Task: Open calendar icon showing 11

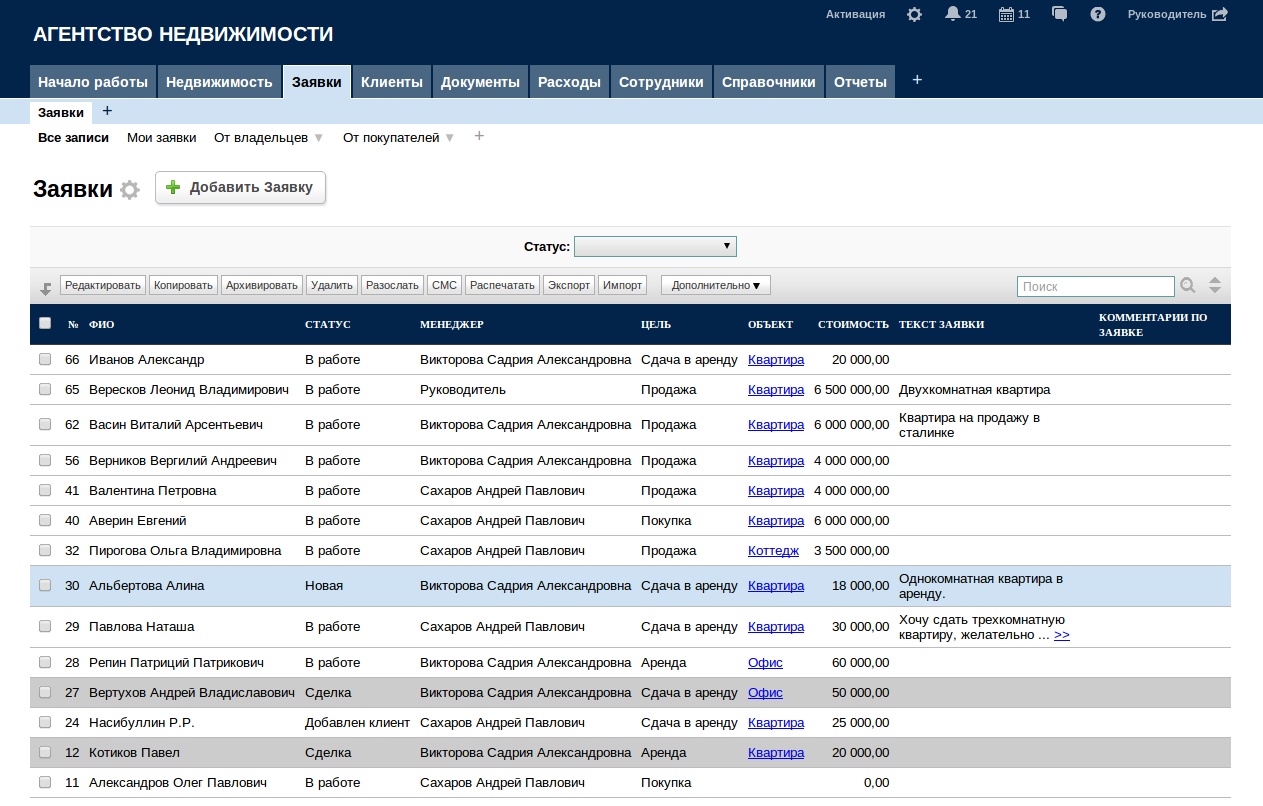Action: (x=1006, y=15)
